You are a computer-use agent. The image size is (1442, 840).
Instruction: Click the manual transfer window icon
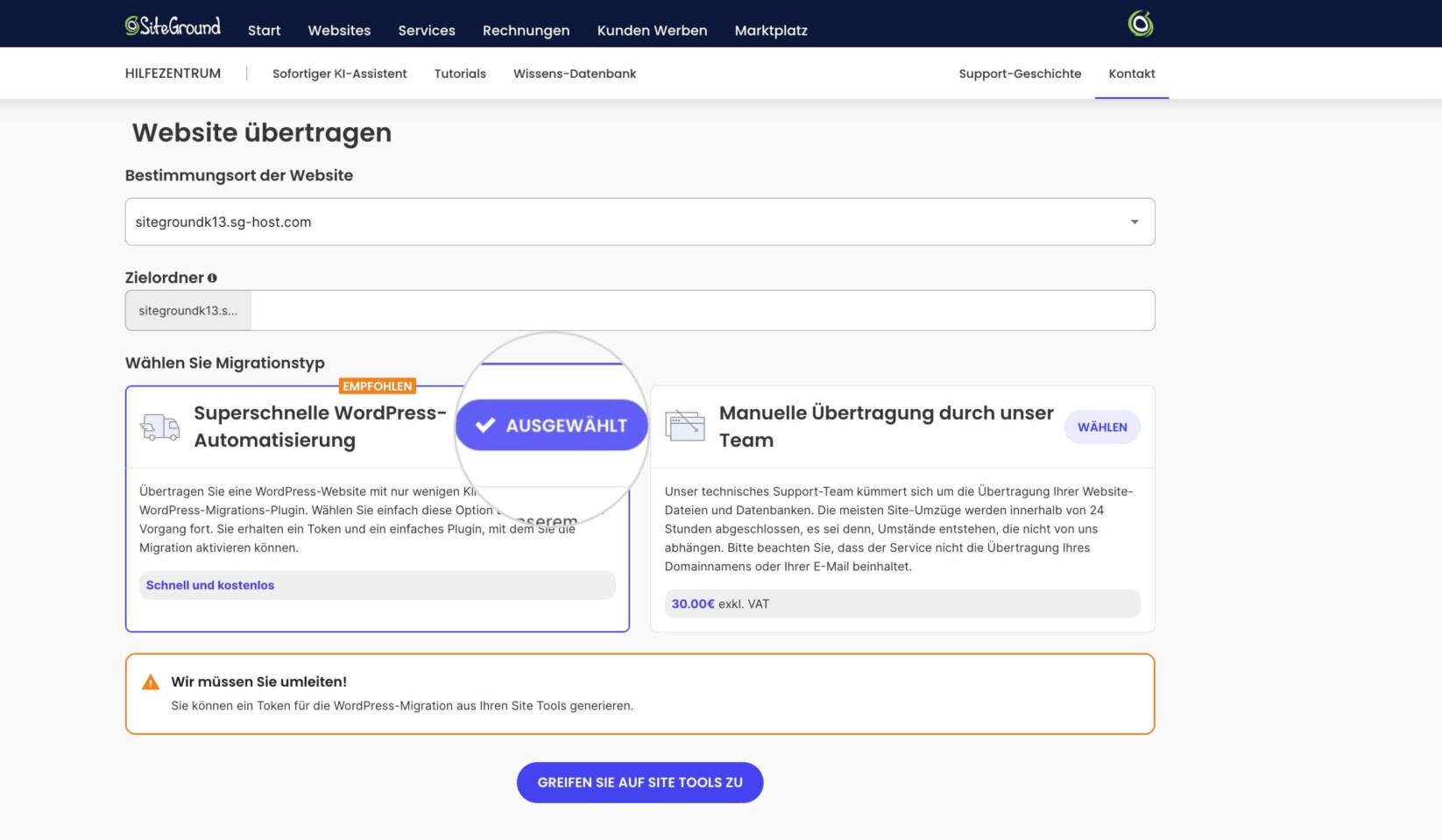click(x=685, y=426)
